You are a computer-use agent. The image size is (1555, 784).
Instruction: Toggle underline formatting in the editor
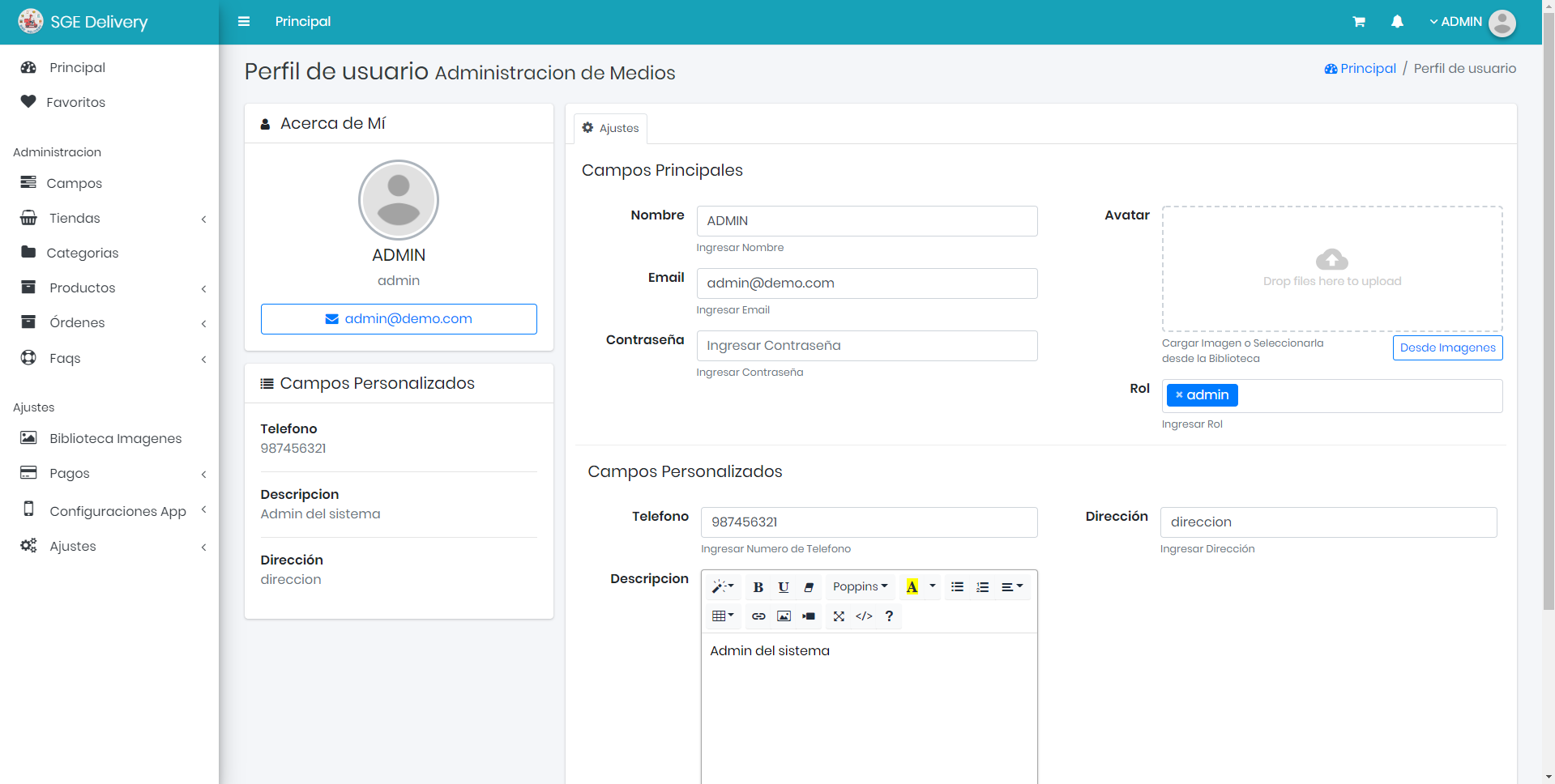click(783, 587)
